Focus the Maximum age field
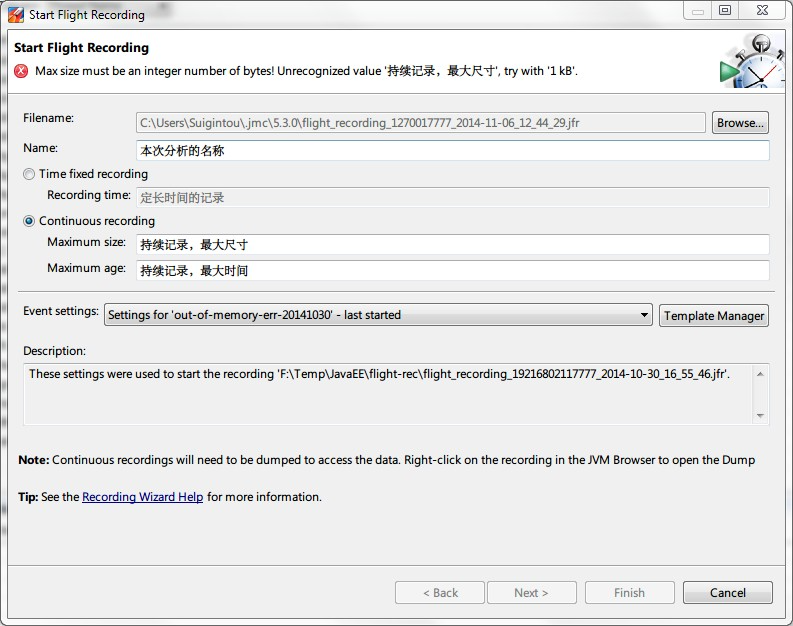This screenshot has height=626, width=793. tap(453, 271)
